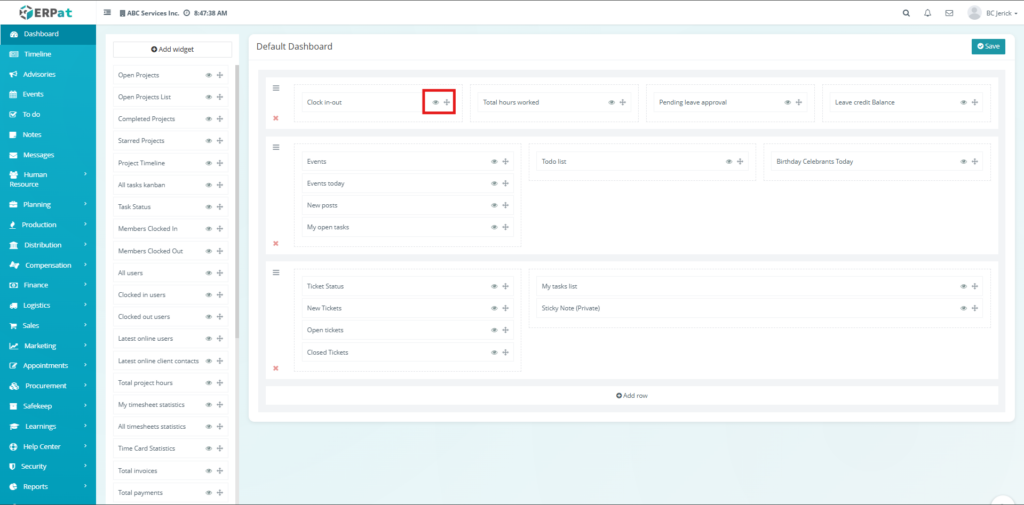Click drag handle icon of the second row
Screen dimensions: 1024x505
pos(276,147)
